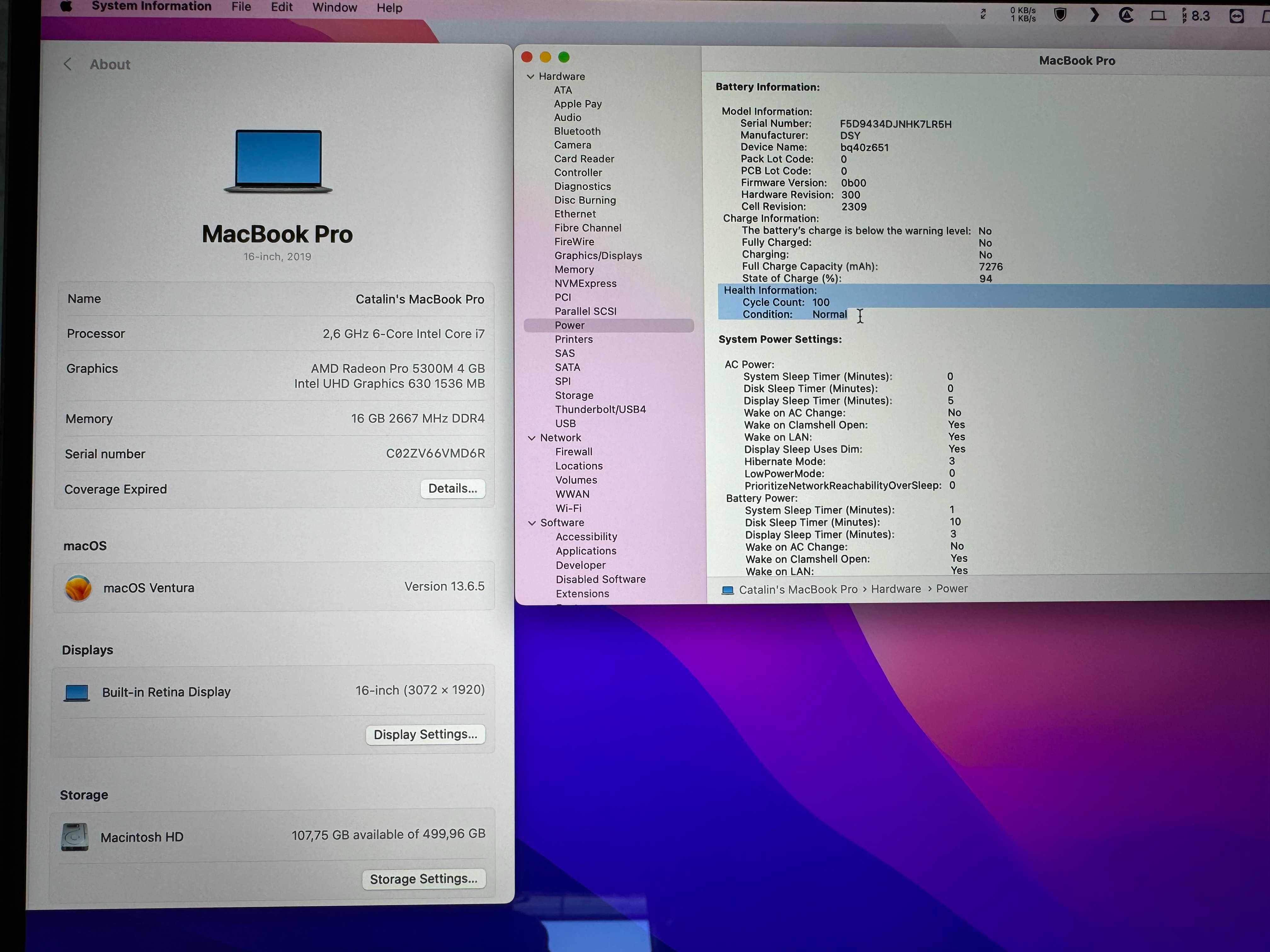Click the MacBook Pro laptop image
Viewport: 1270px width, 952px height.
(278, 161)
